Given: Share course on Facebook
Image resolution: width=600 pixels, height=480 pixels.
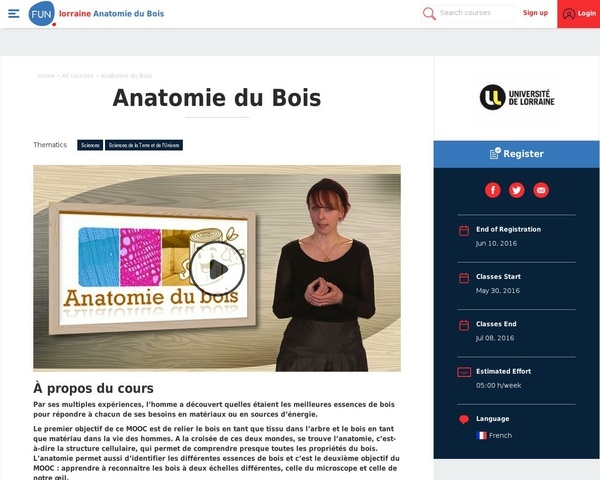Looking at the screenshot, I should [x=492, y=190].
